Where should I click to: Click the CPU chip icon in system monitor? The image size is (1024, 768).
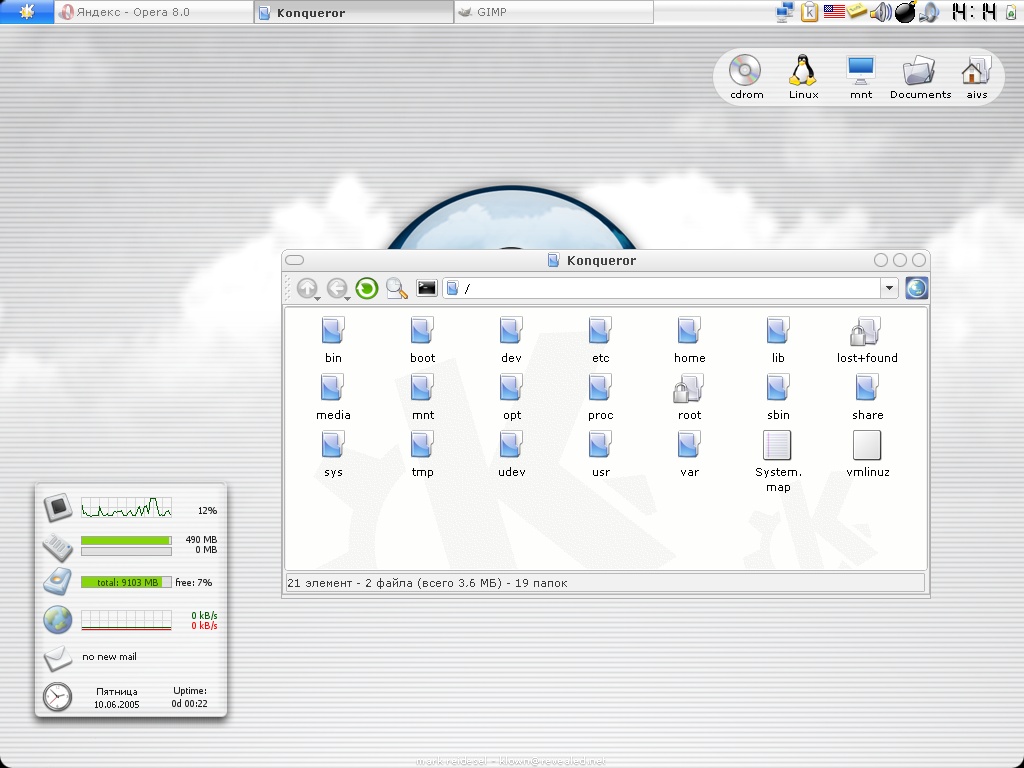[x=57, y=507]
